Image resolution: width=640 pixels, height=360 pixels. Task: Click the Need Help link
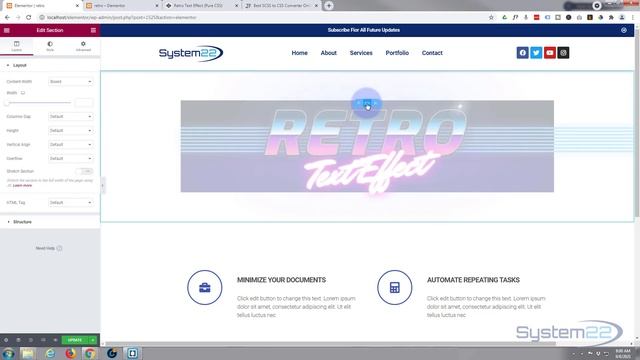[x=49, y=248]
